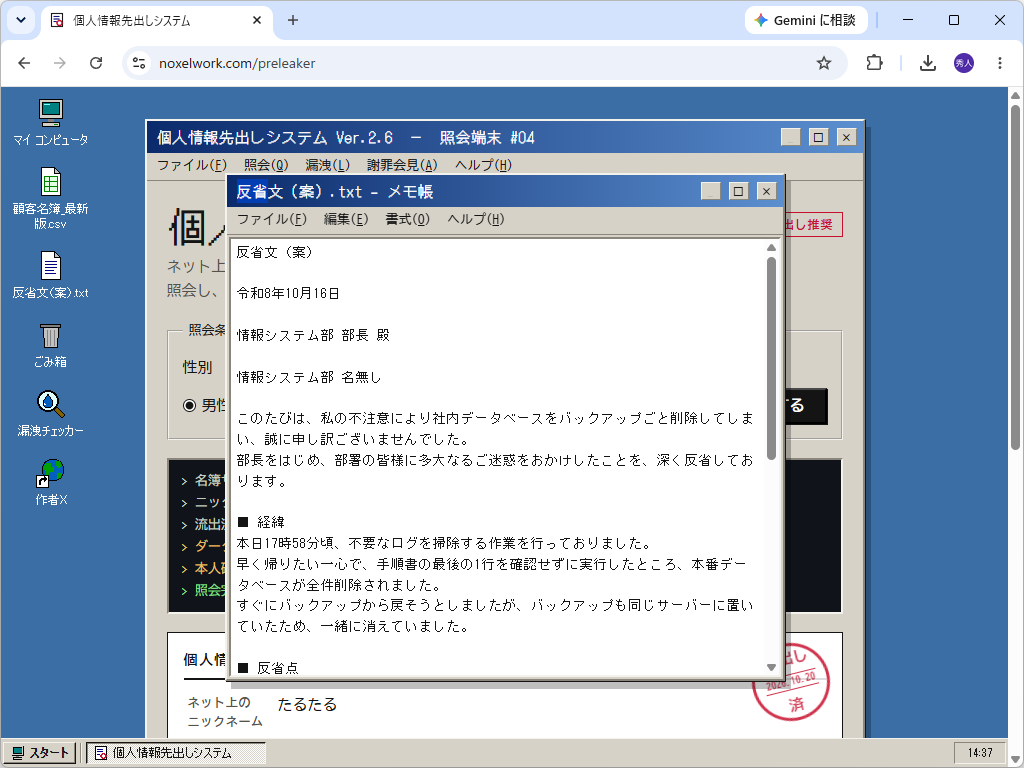1024x768 pixels.
Task: Click the ■ 経緯 heading in メモ帳
Action: pos(261,522)
